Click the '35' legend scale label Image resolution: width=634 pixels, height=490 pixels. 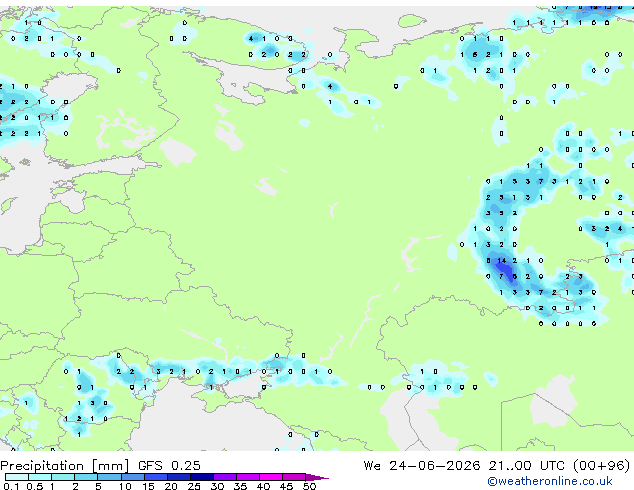pyautogui.click(x=240, y=486)
